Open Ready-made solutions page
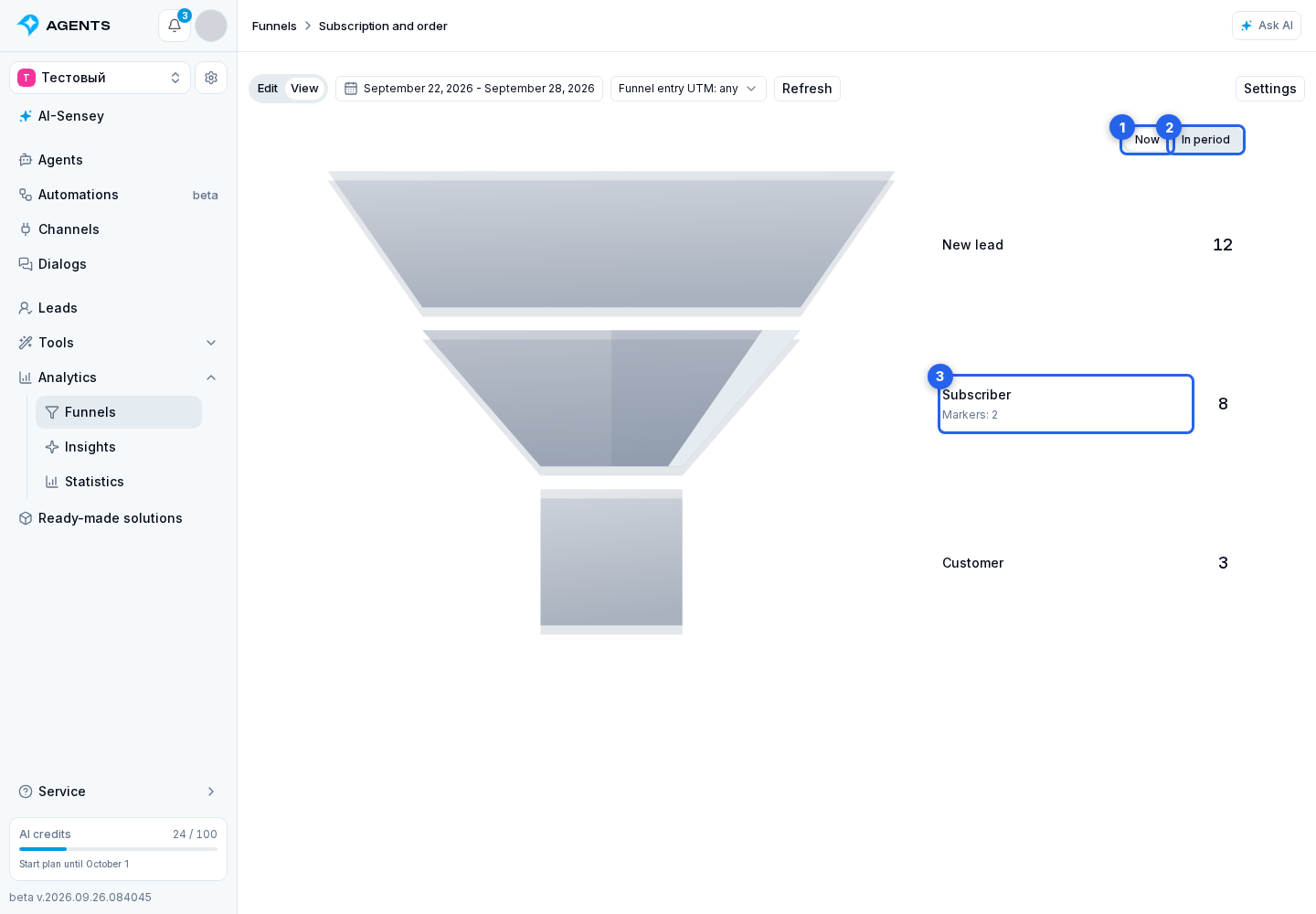 point(119,518)
